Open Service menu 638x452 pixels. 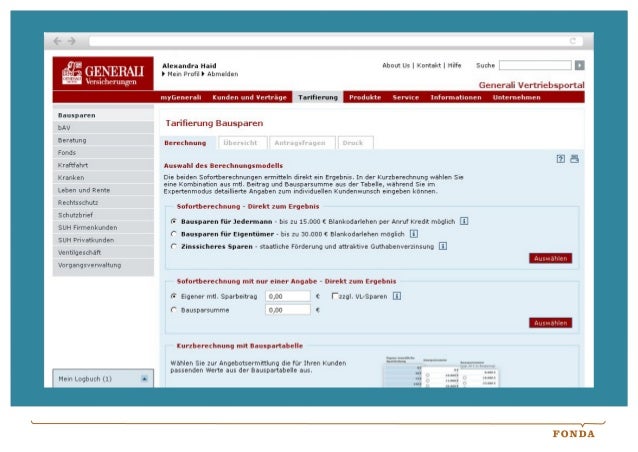406,97
